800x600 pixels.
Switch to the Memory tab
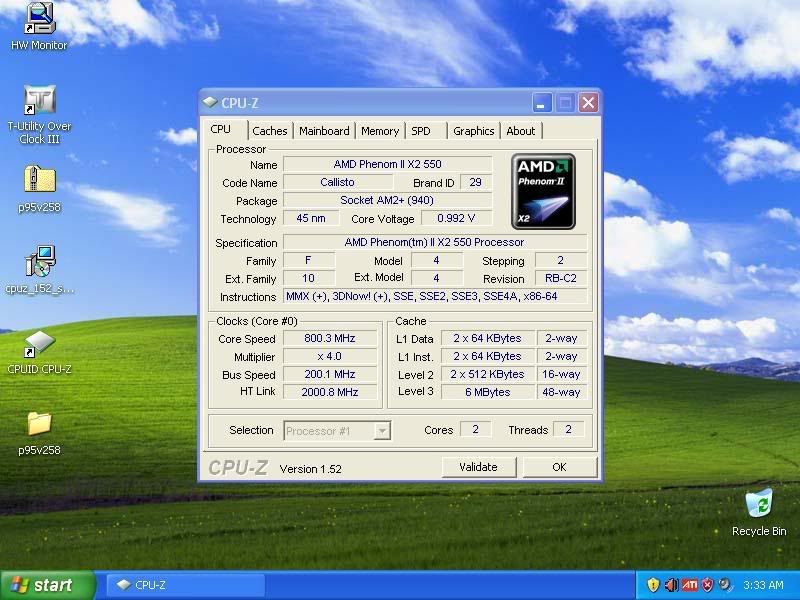click(380, 130)
